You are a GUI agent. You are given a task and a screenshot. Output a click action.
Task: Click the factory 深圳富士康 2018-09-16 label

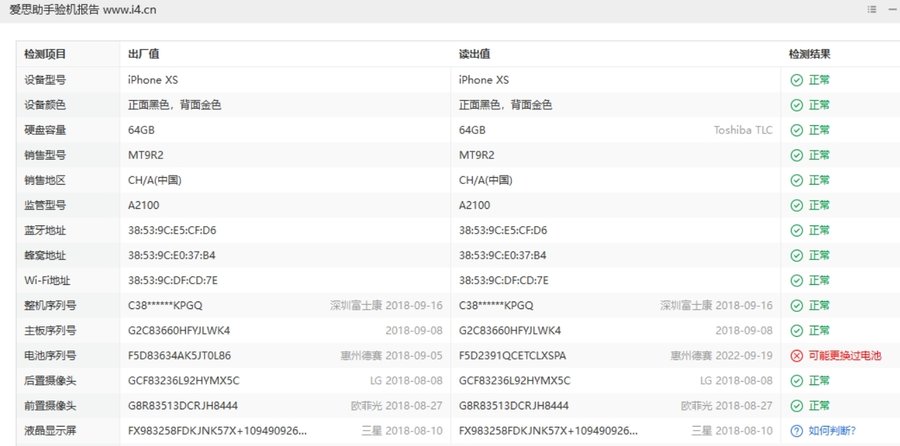(x=386, y=306)
